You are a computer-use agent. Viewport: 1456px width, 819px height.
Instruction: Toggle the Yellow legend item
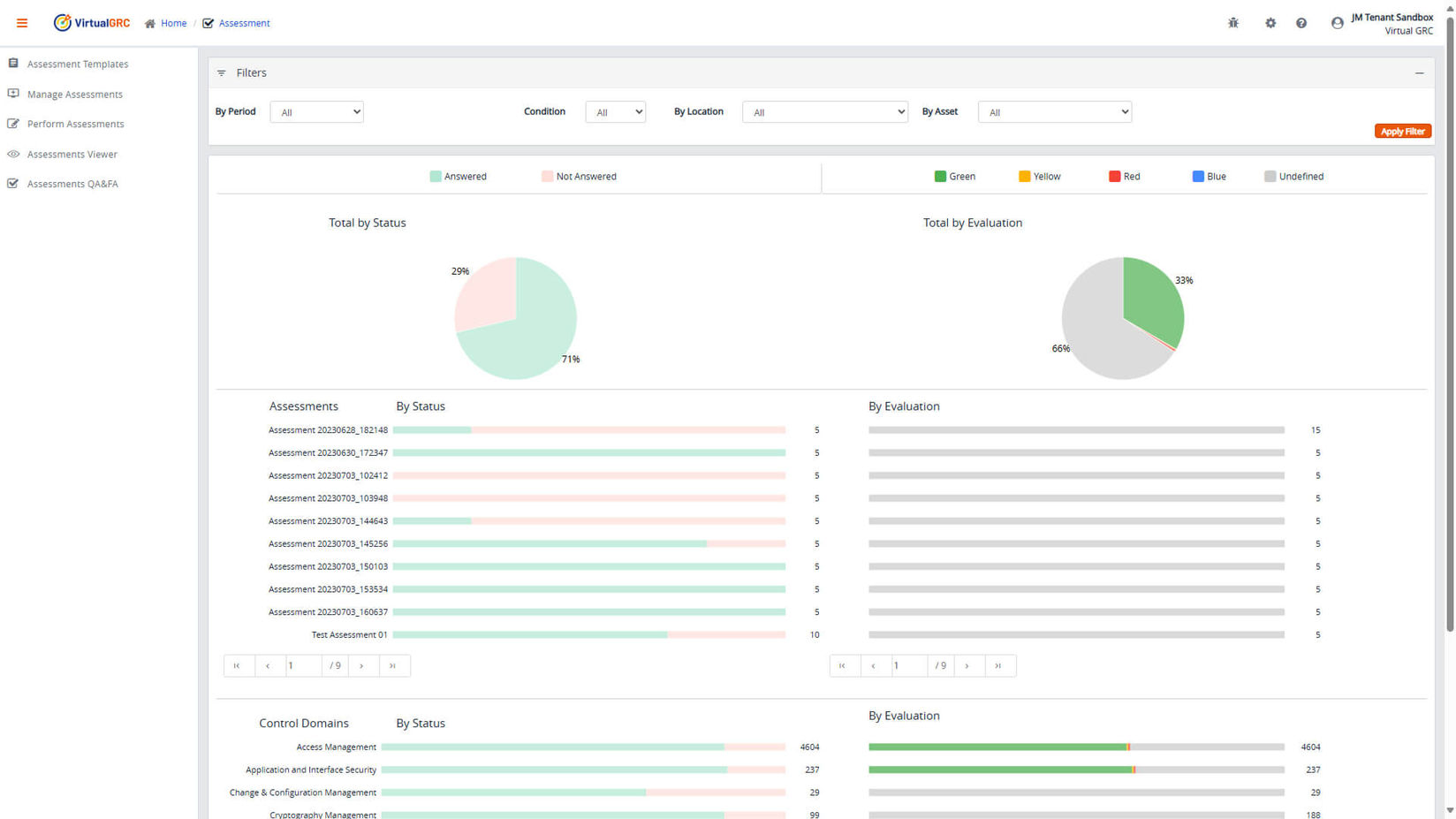pos(1039,177)
